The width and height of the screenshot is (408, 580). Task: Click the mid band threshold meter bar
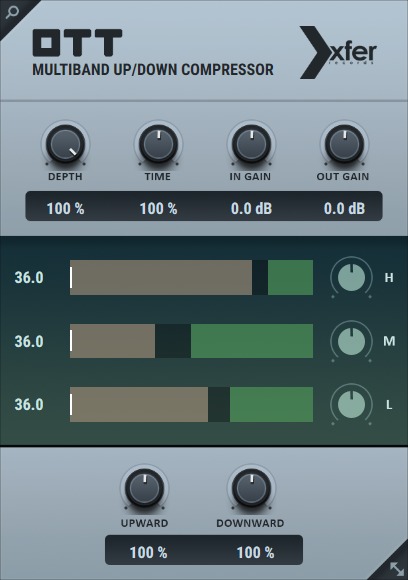click(x=191, y=341)
